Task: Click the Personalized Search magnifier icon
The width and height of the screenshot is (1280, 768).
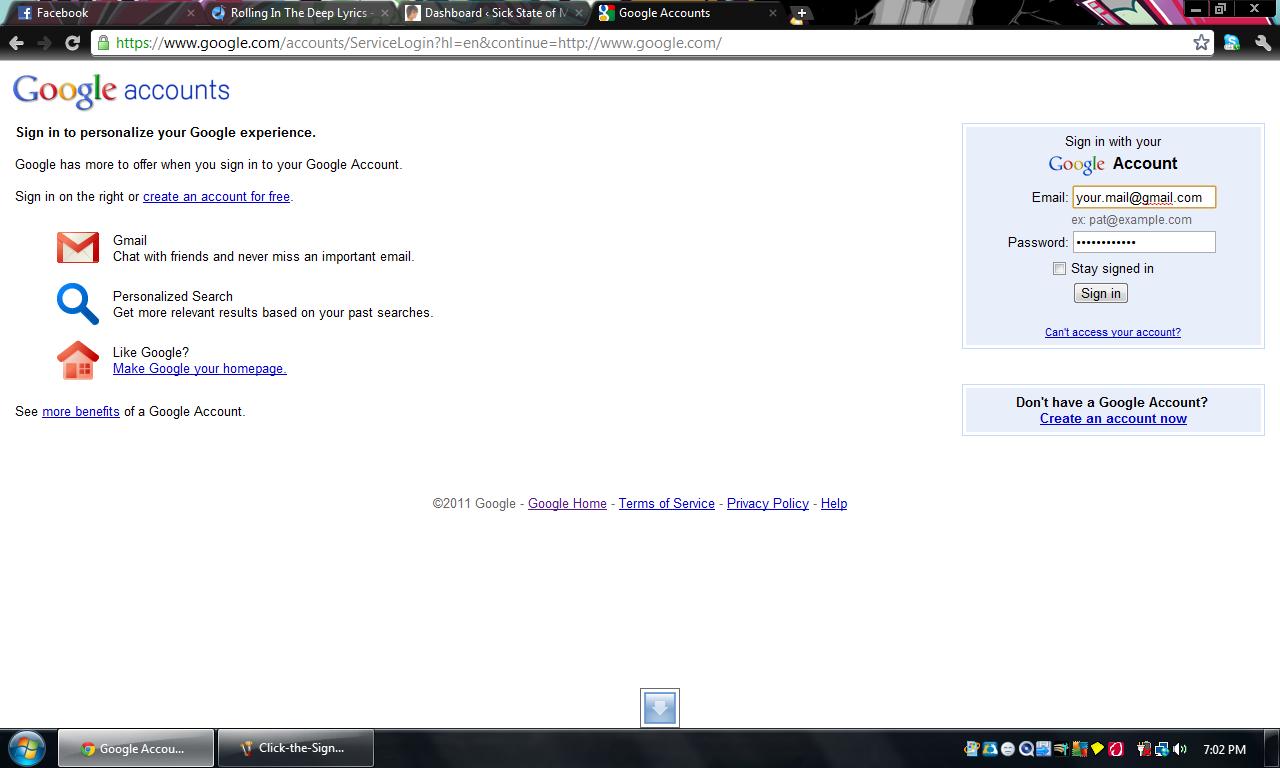Action: [78, 304]
